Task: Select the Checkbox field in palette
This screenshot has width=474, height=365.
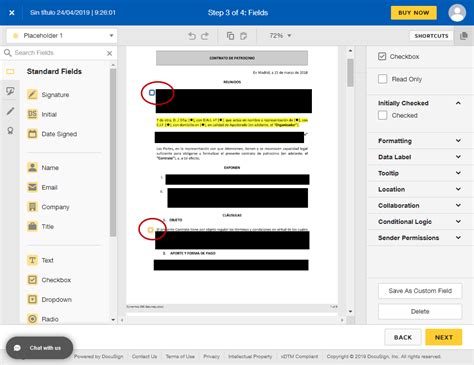Action: click(49, 280)
